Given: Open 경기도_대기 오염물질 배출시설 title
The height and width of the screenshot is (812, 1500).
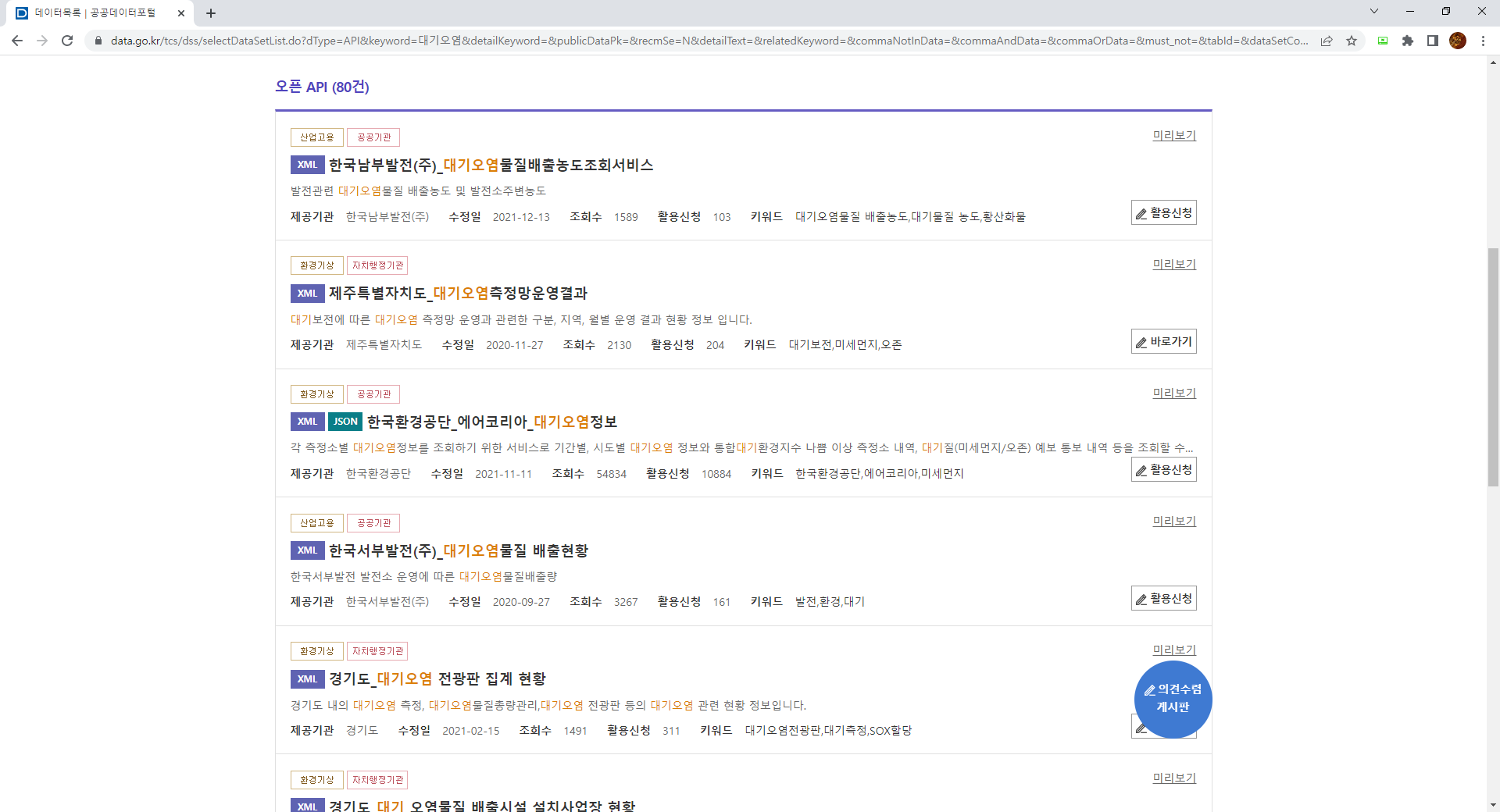Looking at the screenshot, I should 482,806.
